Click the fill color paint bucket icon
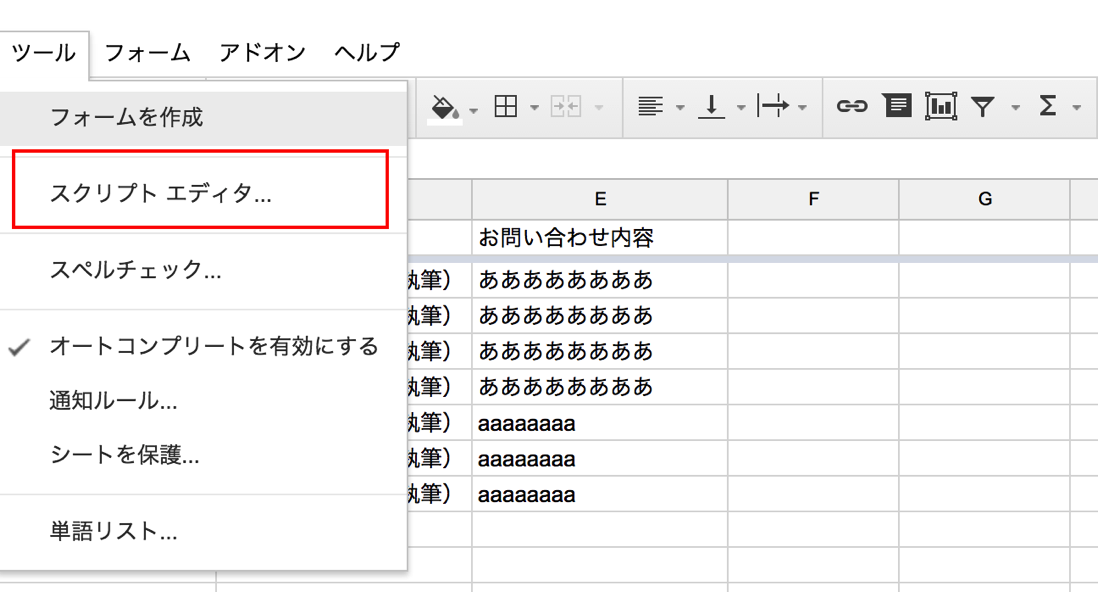 coord(445,108)
